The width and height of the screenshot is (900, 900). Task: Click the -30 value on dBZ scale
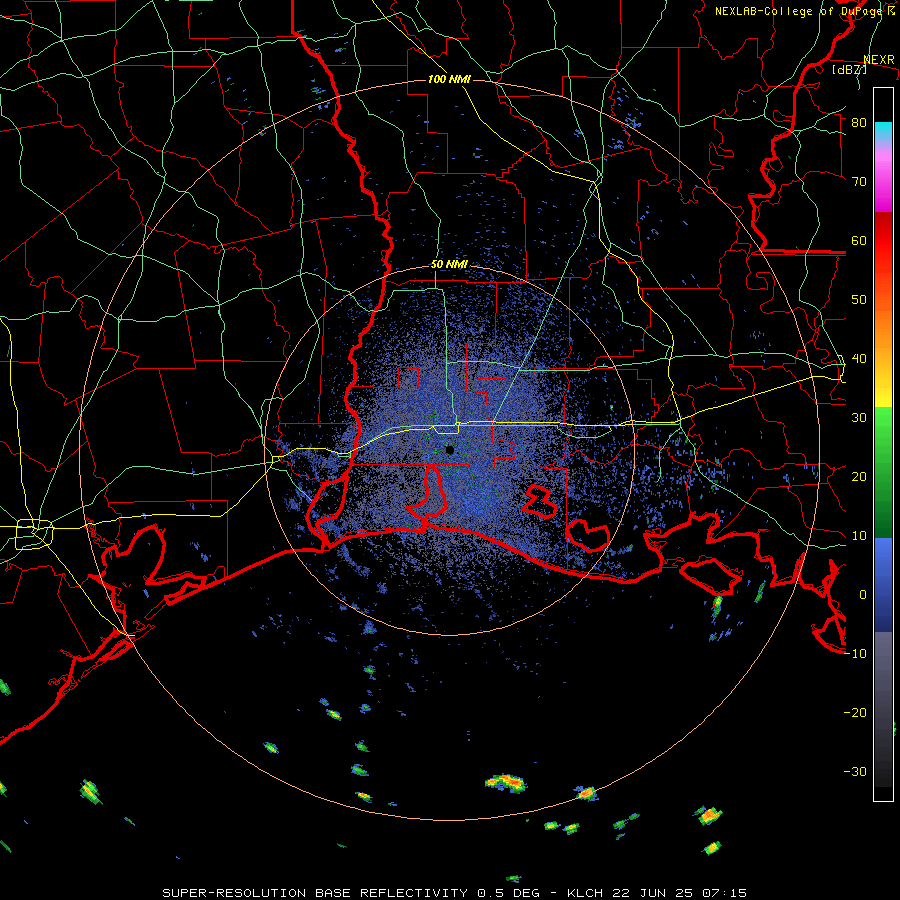(x=855, y=773)
